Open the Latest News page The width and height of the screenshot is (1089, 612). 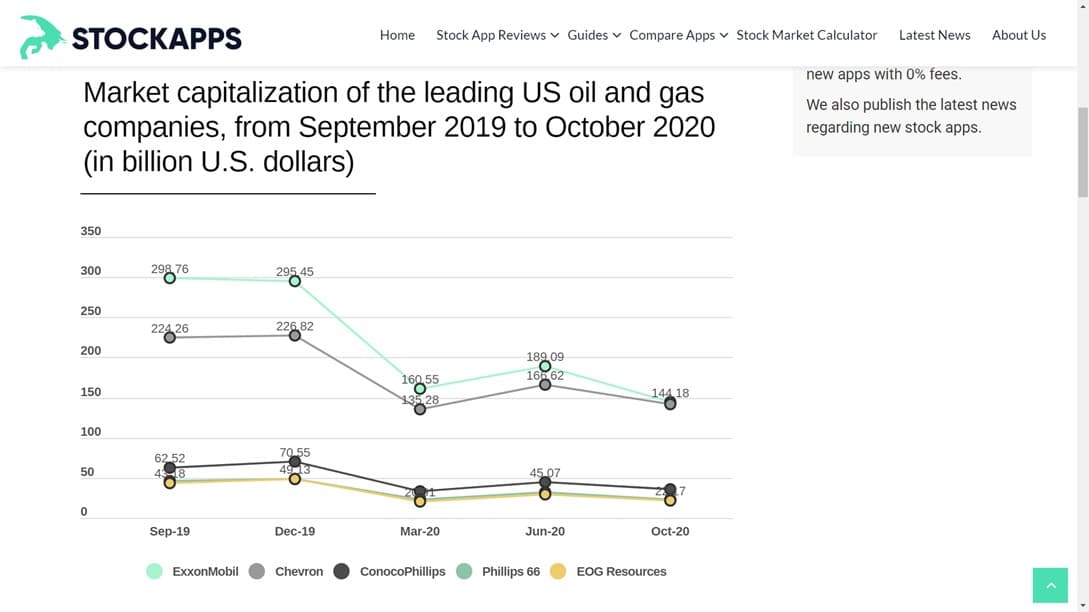(x=934, y=35)
